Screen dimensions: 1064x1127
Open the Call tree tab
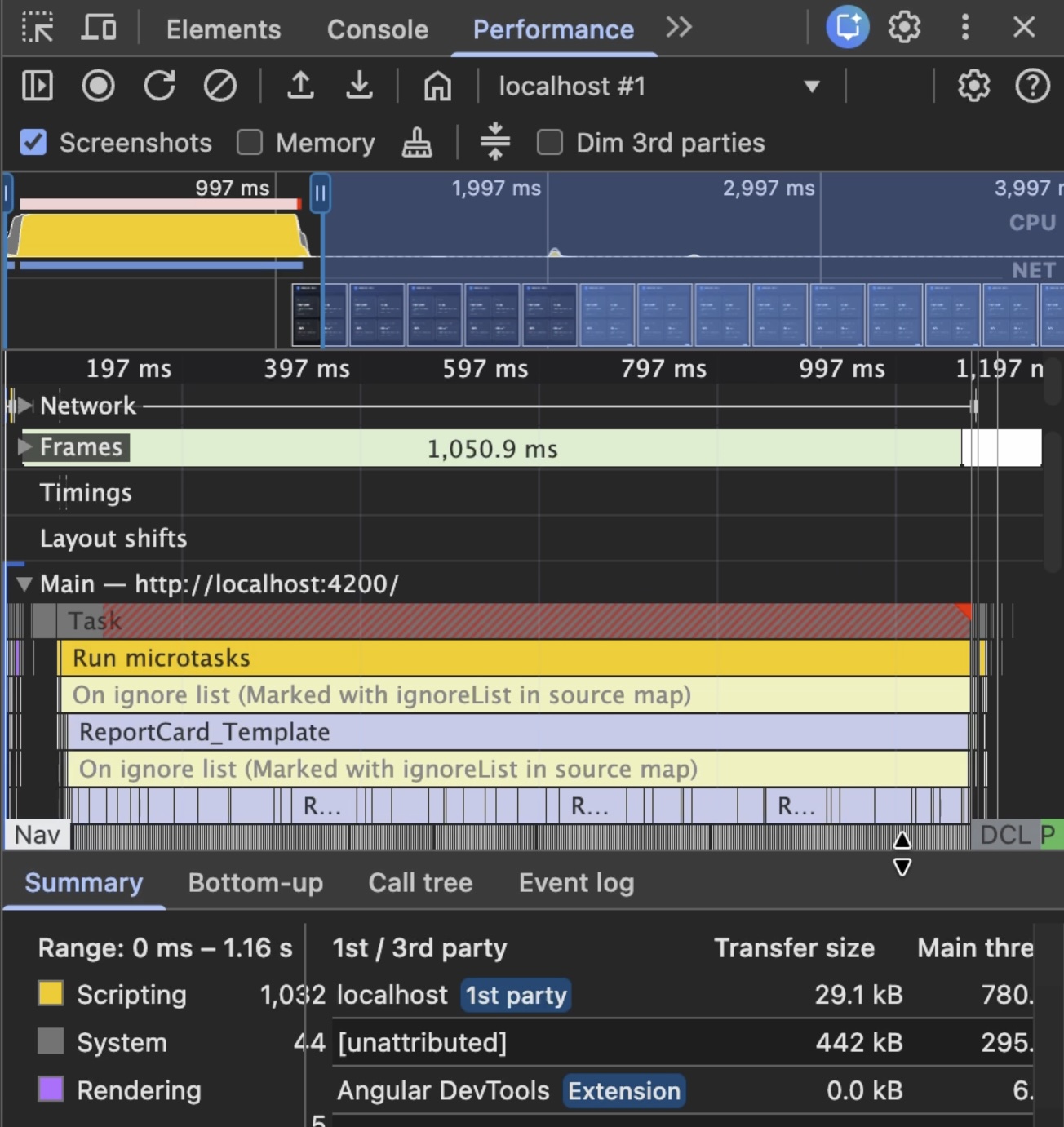pyautogui.click(x=420, y=882)
